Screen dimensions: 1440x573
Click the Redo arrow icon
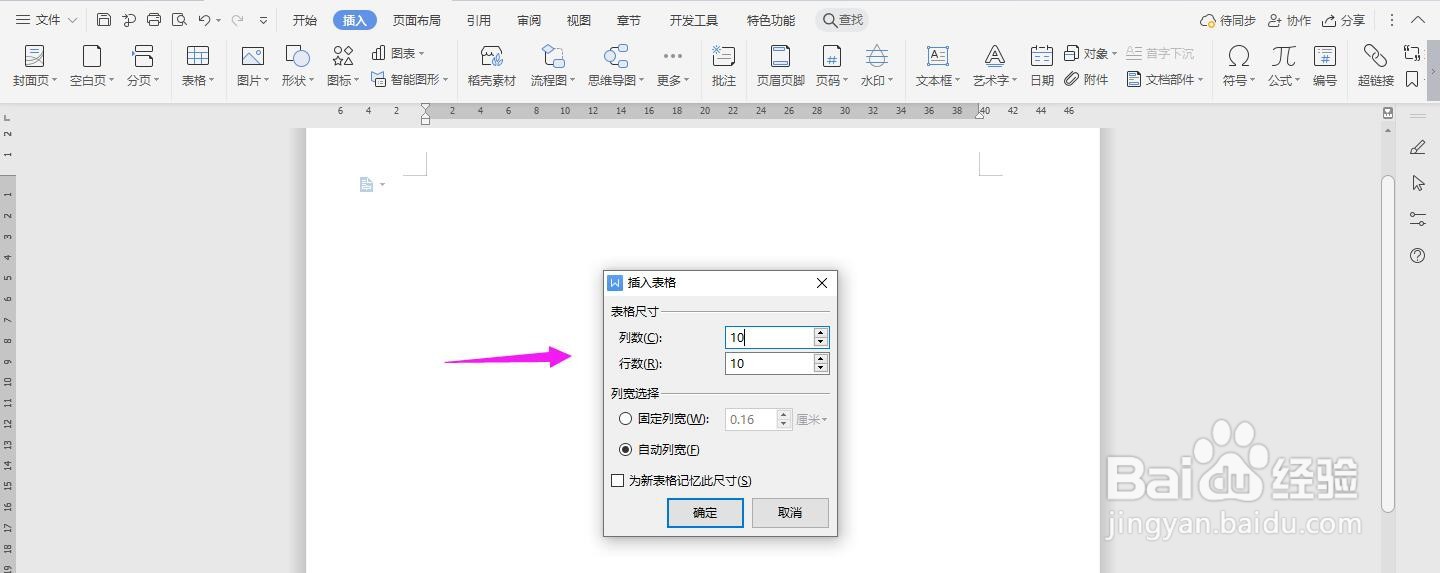[237, 20]
